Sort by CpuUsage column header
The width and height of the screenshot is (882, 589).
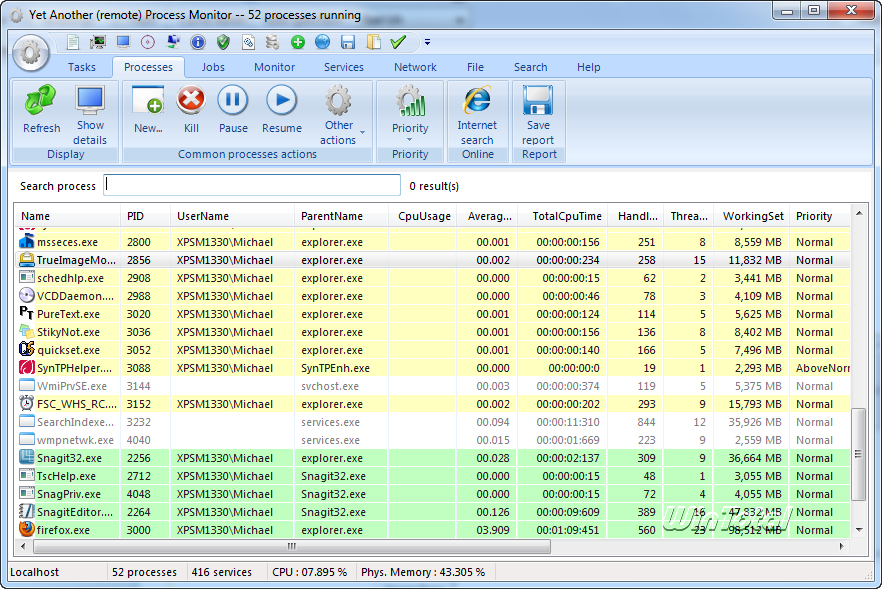(x=422, y=216)
